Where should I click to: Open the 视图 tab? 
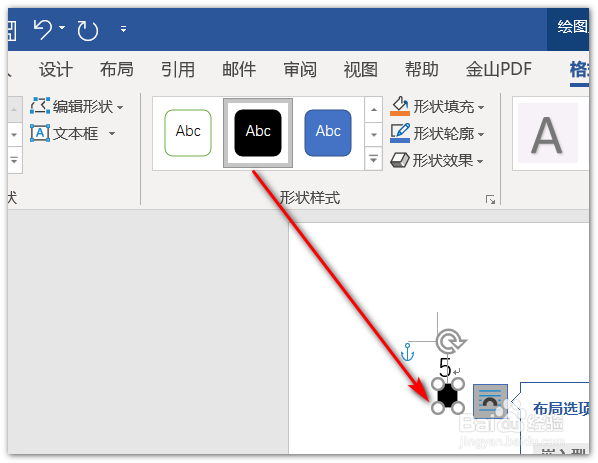361,69
